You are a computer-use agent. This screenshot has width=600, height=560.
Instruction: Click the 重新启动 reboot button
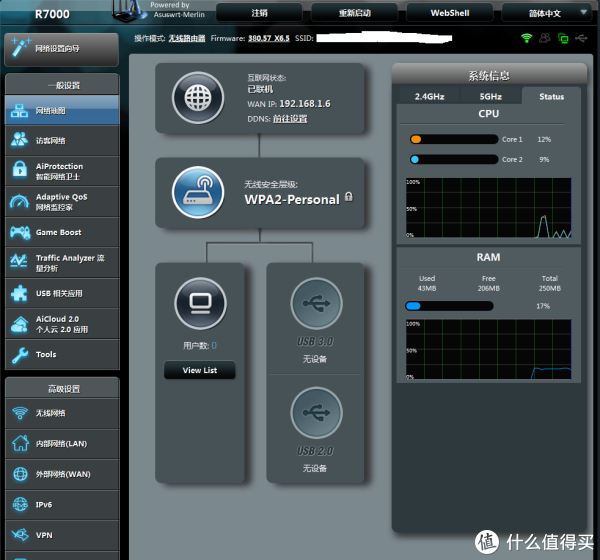354,13
